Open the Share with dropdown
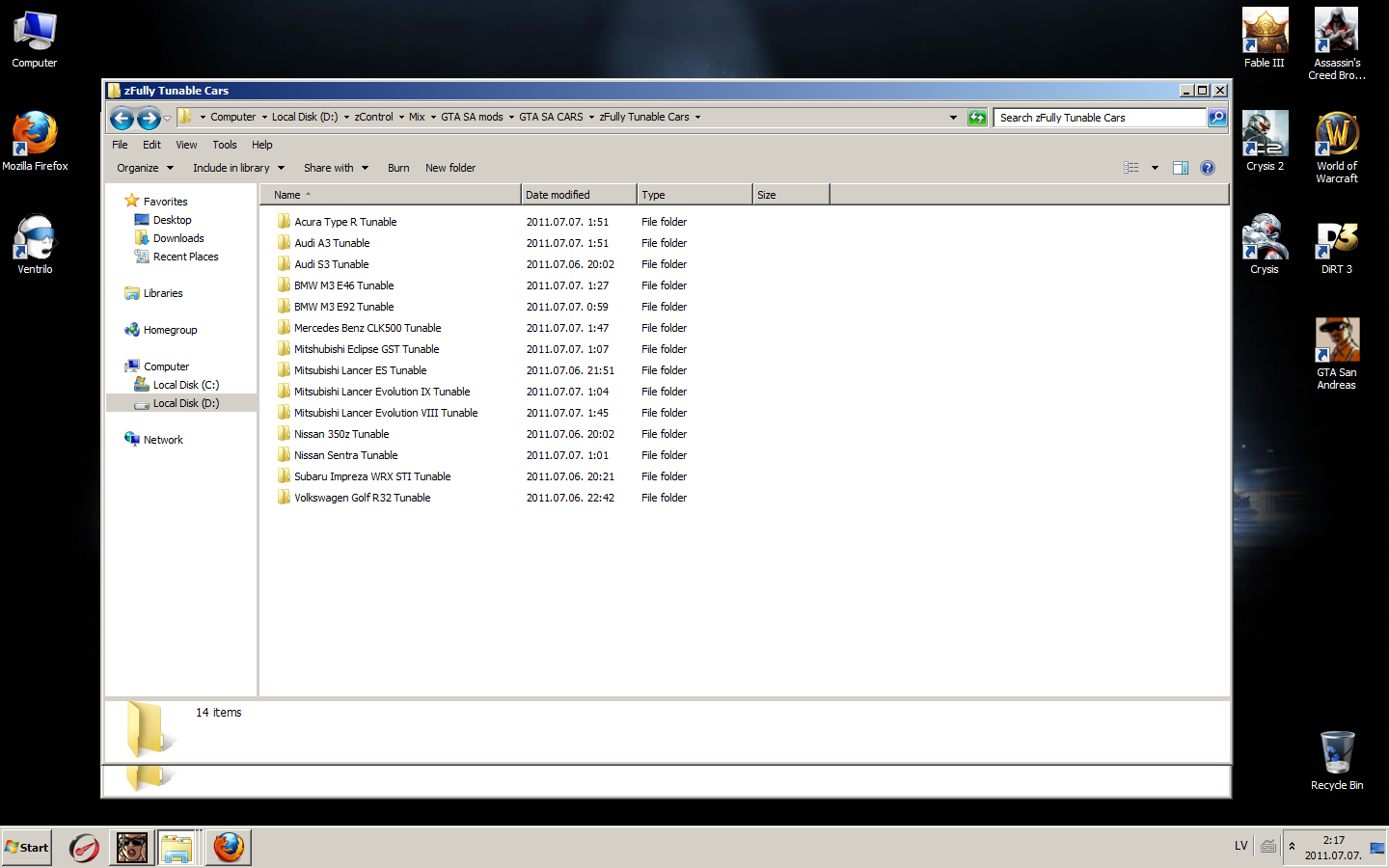This screenshot has width=1389, height=868. pos(336,168)
